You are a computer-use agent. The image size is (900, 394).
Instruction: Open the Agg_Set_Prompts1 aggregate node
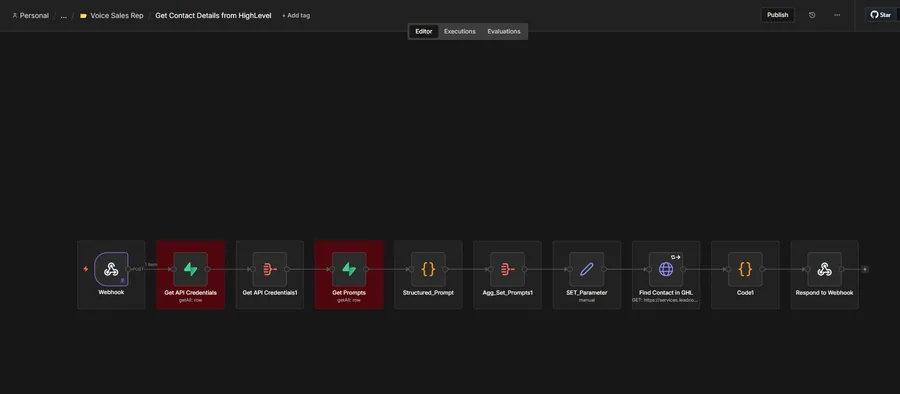click(x=507, y=269)
